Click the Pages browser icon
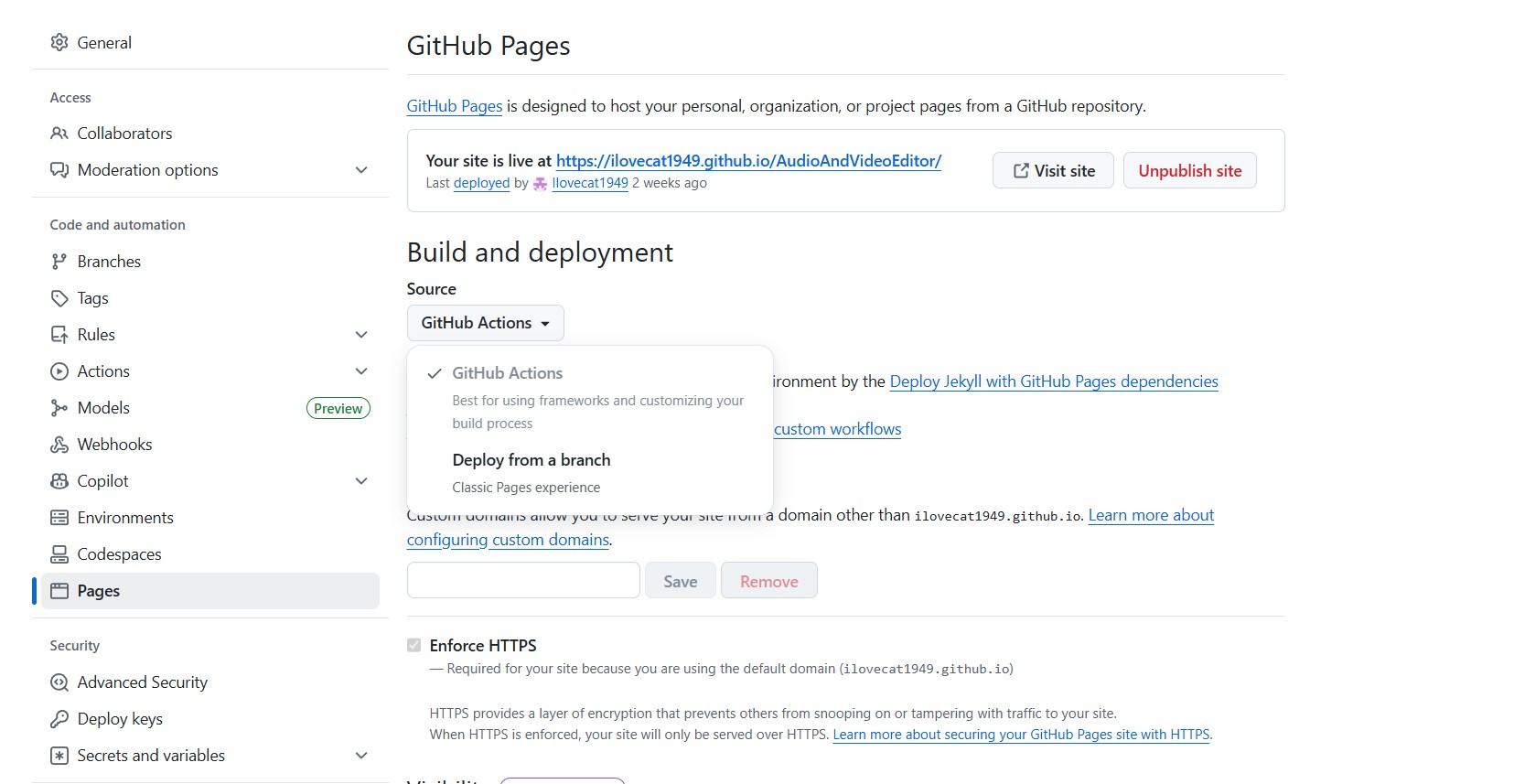1514x784 pixels. coord(59,591)
